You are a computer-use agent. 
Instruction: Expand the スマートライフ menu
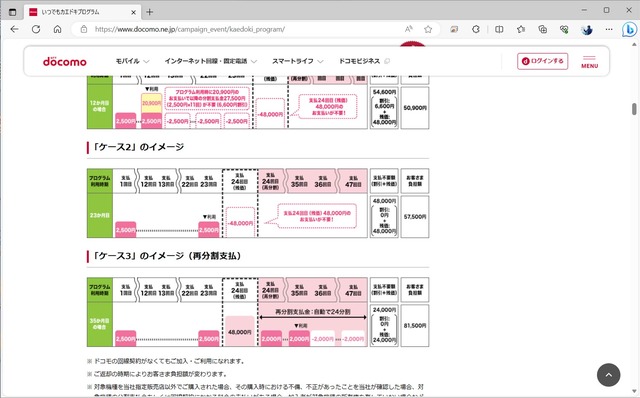click(298, 61)
